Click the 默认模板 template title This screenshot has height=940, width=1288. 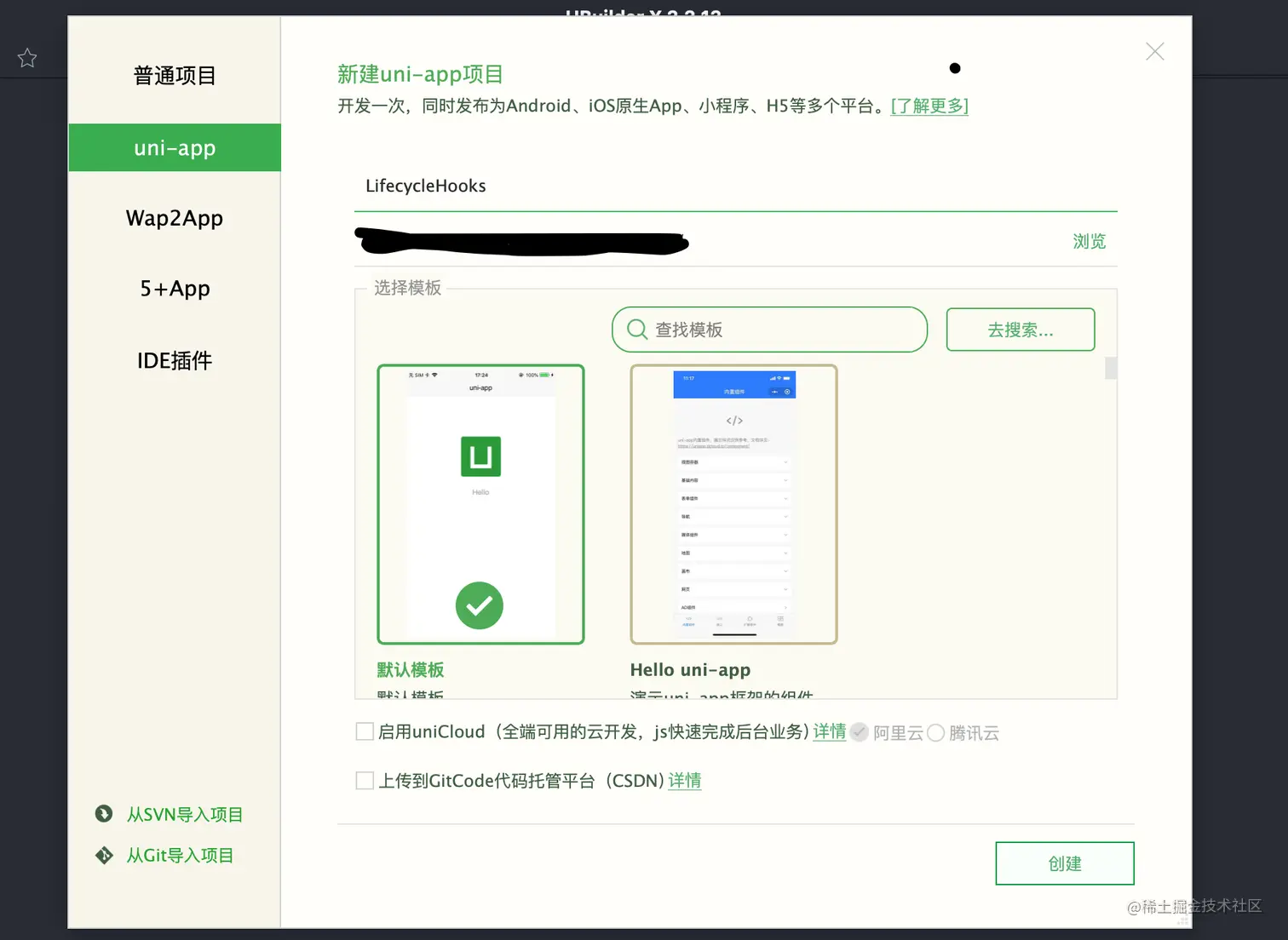[x=411, y=670]
